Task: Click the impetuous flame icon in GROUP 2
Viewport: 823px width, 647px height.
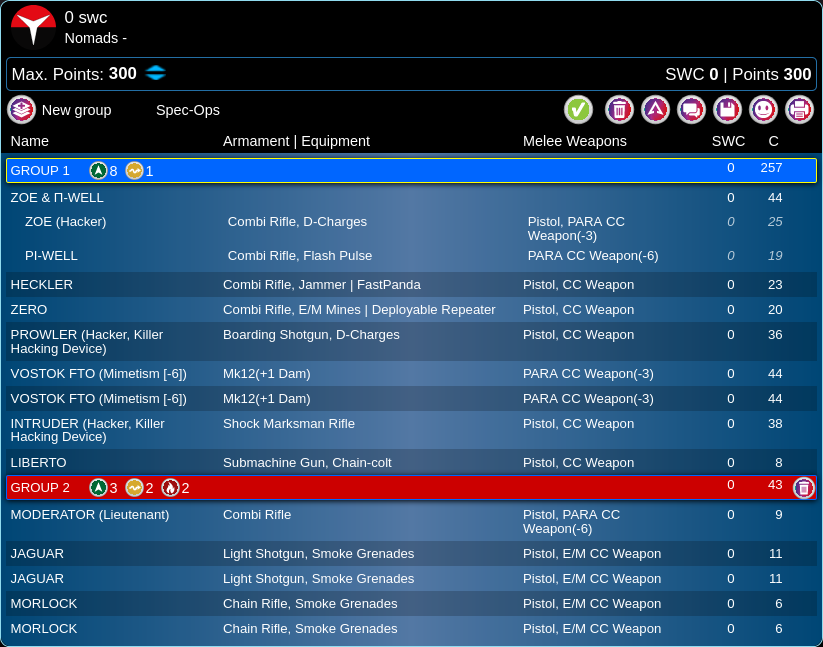Action: (x=170, y=487)
